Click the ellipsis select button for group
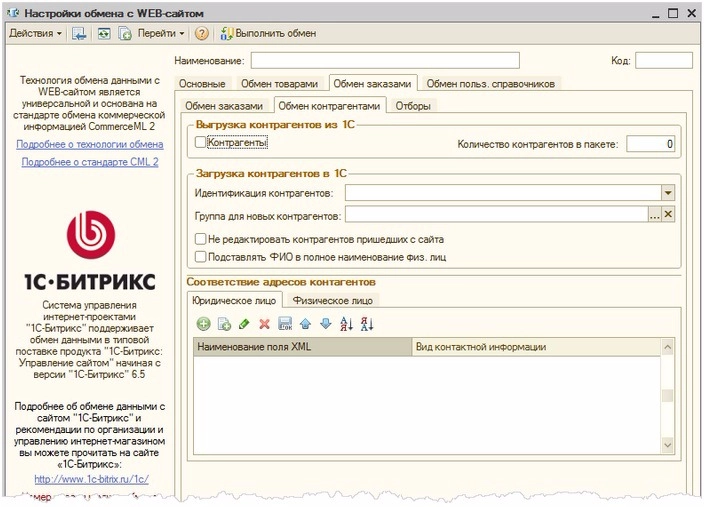The height and width of the screenshot is (507, 704). (x=655, y=215)
